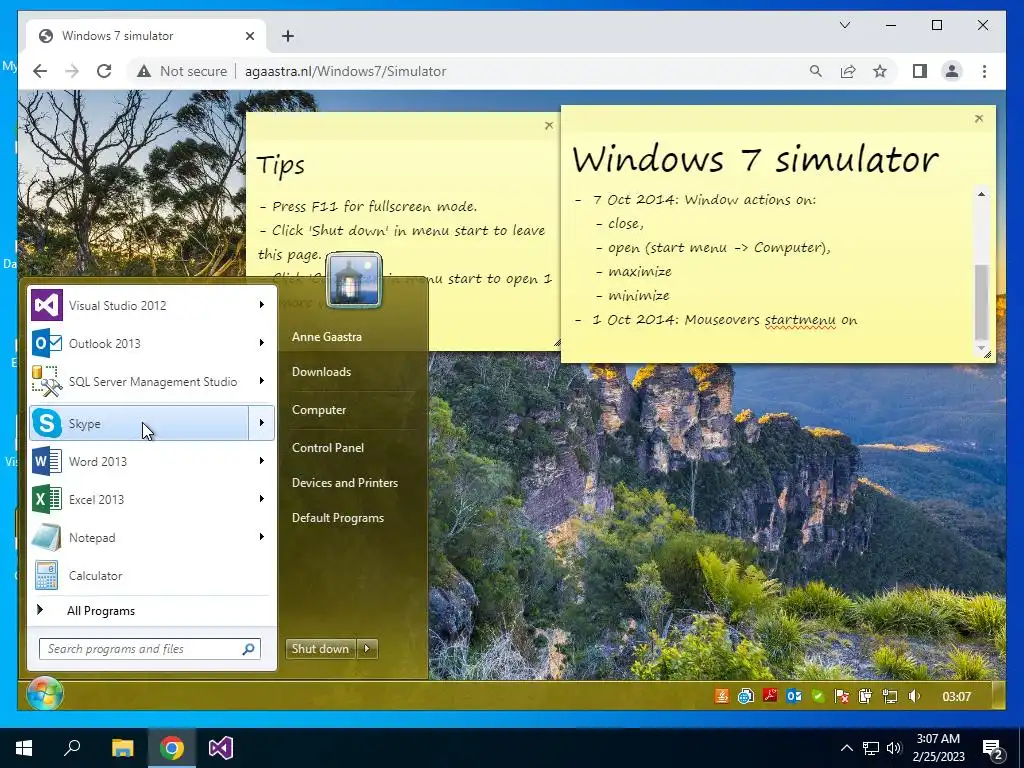Image resolution: width=1024 pixels, height=768 pixels.
Task: Click the simulator network monitor tray icon
Action: pyautogui.click(x=889, y=696)
